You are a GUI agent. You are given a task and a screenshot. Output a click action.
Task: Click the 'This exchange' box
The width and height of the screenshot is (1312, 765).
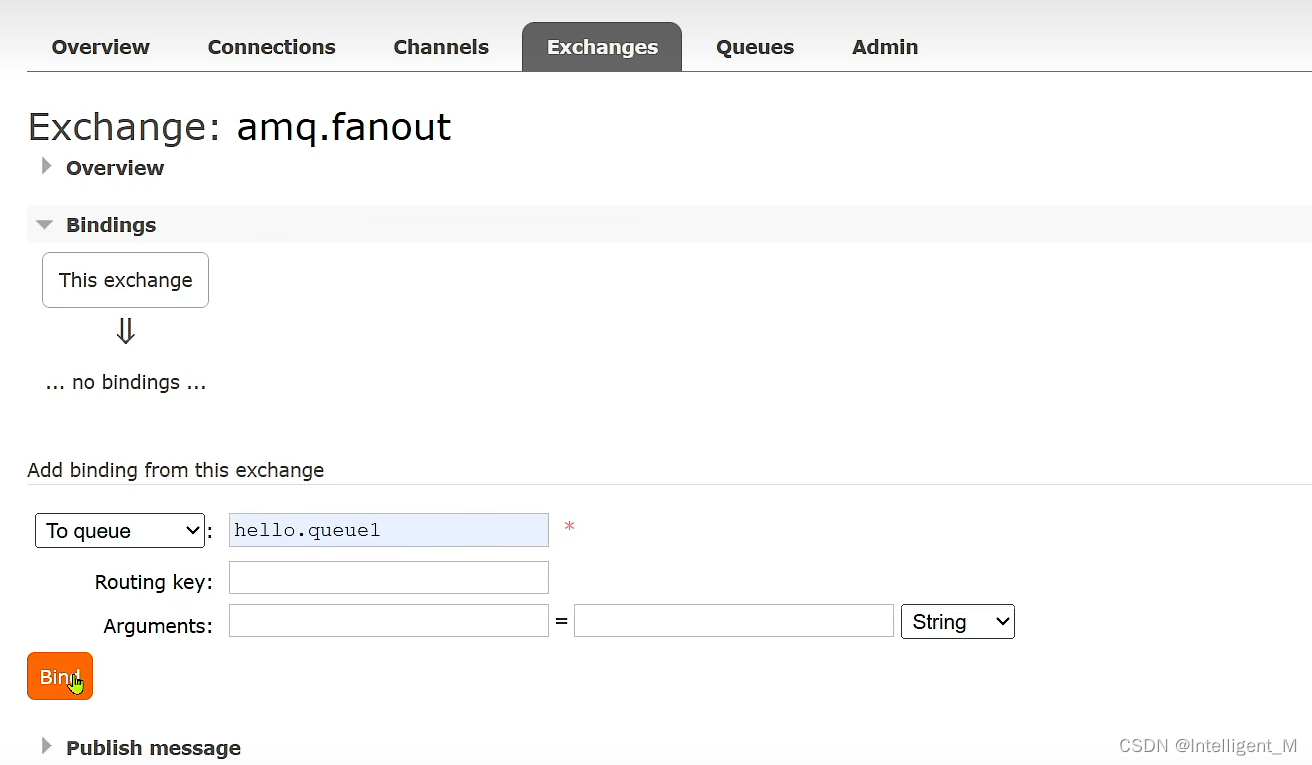[x=125, y=280]
